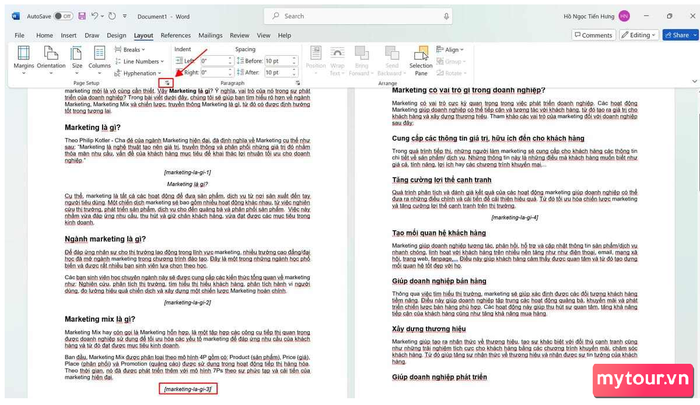Collapse the ribbon with the chevron

pyautogui.click(x=694, y=81)
